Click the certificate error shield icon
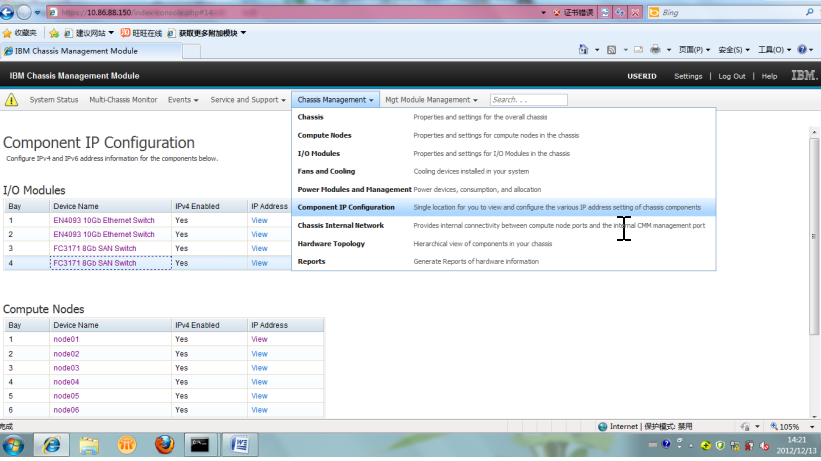The height and width of the screenshot is (461, 821). point(557,13)
